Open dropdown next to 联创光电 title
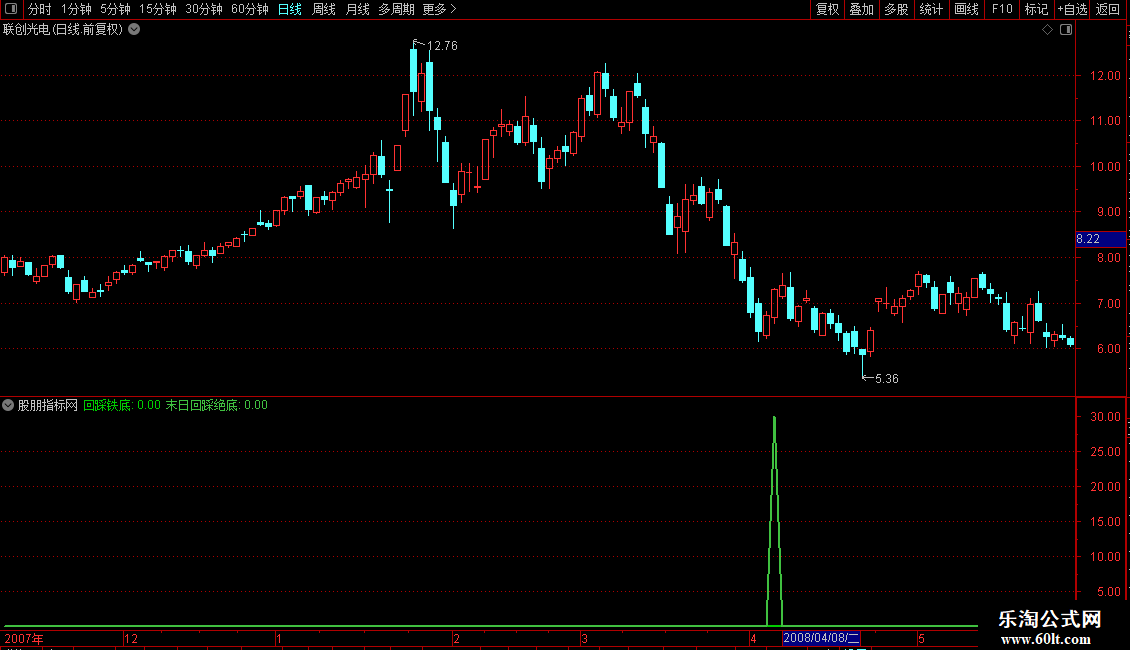This screenshot has height=650, width=1130. (134, 30)
